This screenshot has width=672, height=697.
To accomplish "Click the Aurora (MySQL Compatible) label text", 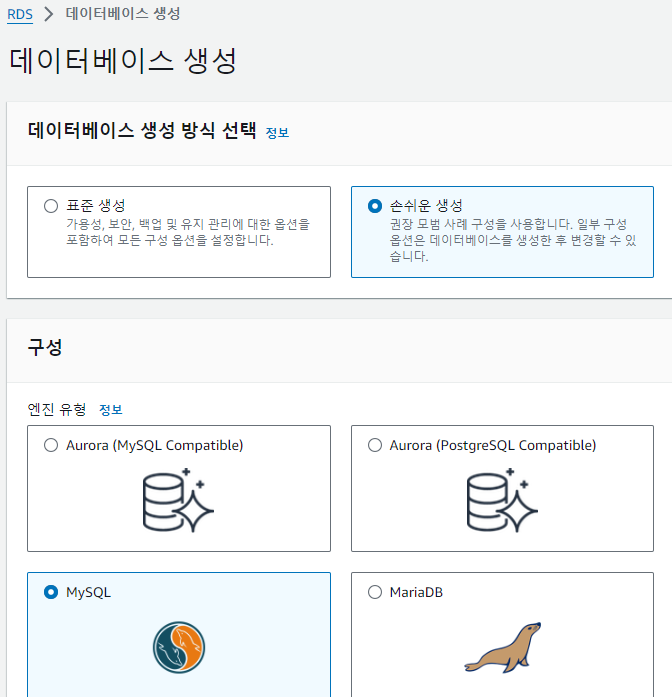I will (155, 445).
